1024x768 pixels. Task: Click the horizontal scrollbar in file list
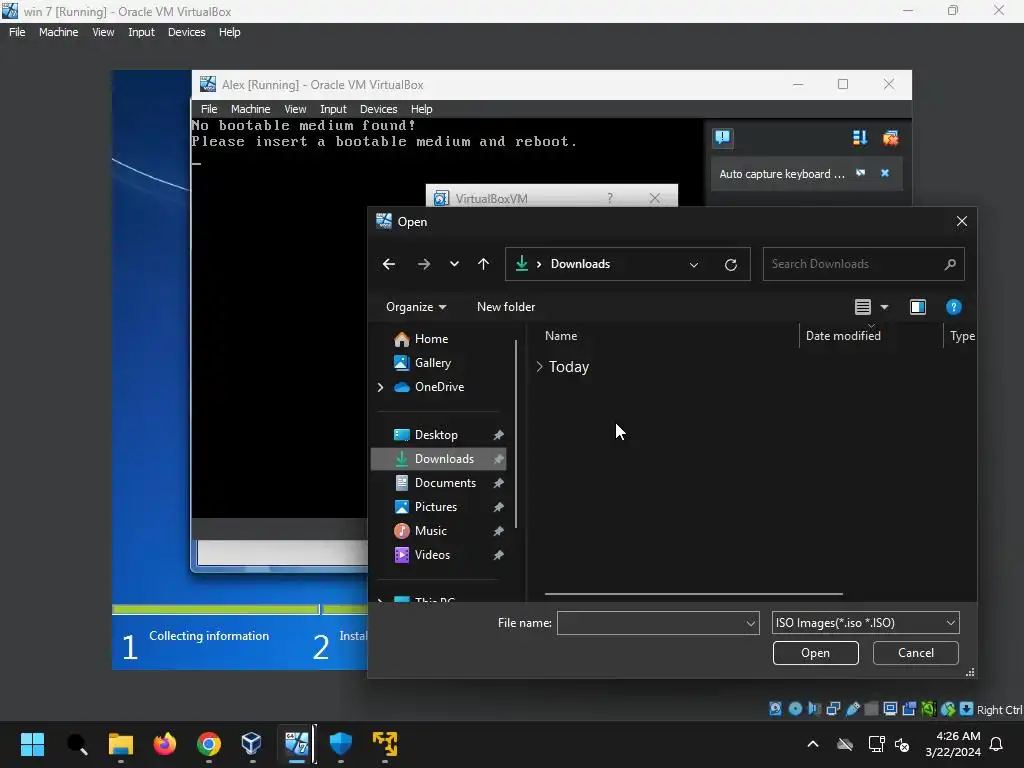coord(694,594)
